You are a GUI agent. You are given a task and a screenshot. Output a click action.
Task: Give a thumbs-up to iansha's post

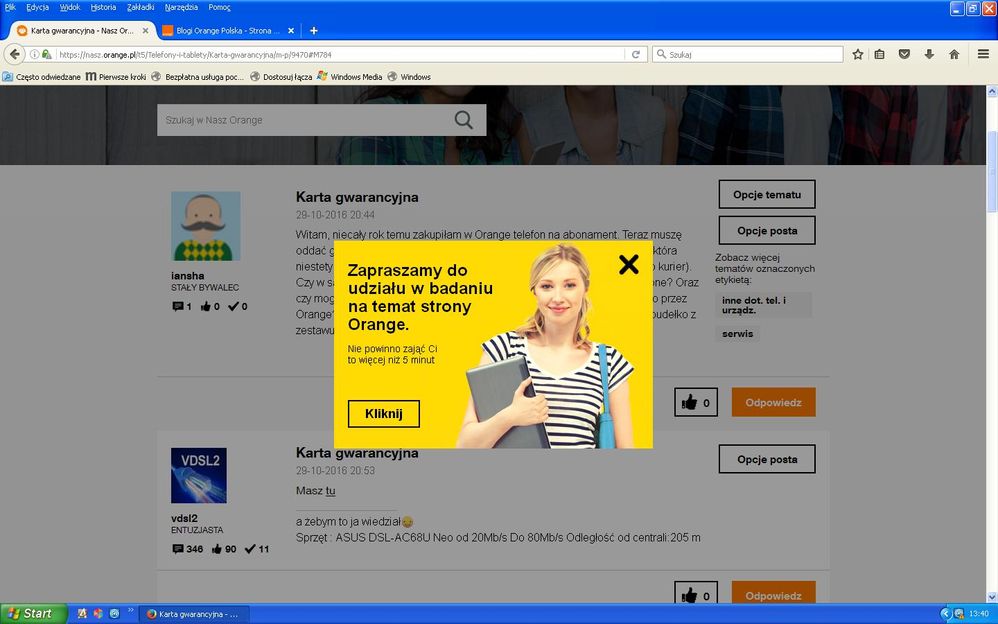(x=696, y=402)
